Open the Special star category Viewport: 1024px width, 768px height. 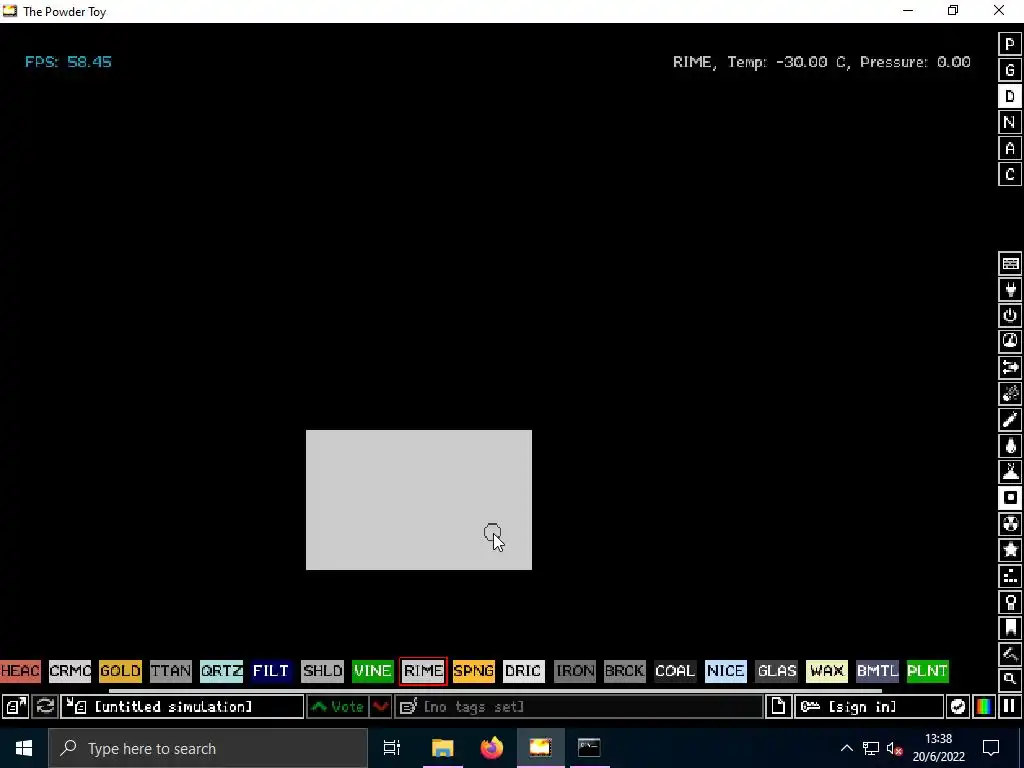[1010, 550]
